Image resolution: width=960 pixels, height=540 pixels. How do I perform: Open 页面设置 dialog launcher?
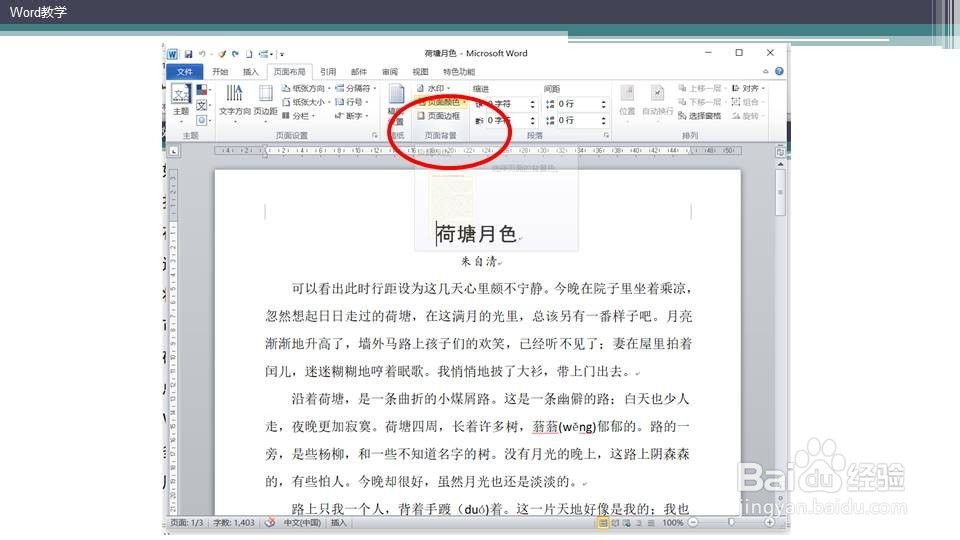tap(375, 135)
